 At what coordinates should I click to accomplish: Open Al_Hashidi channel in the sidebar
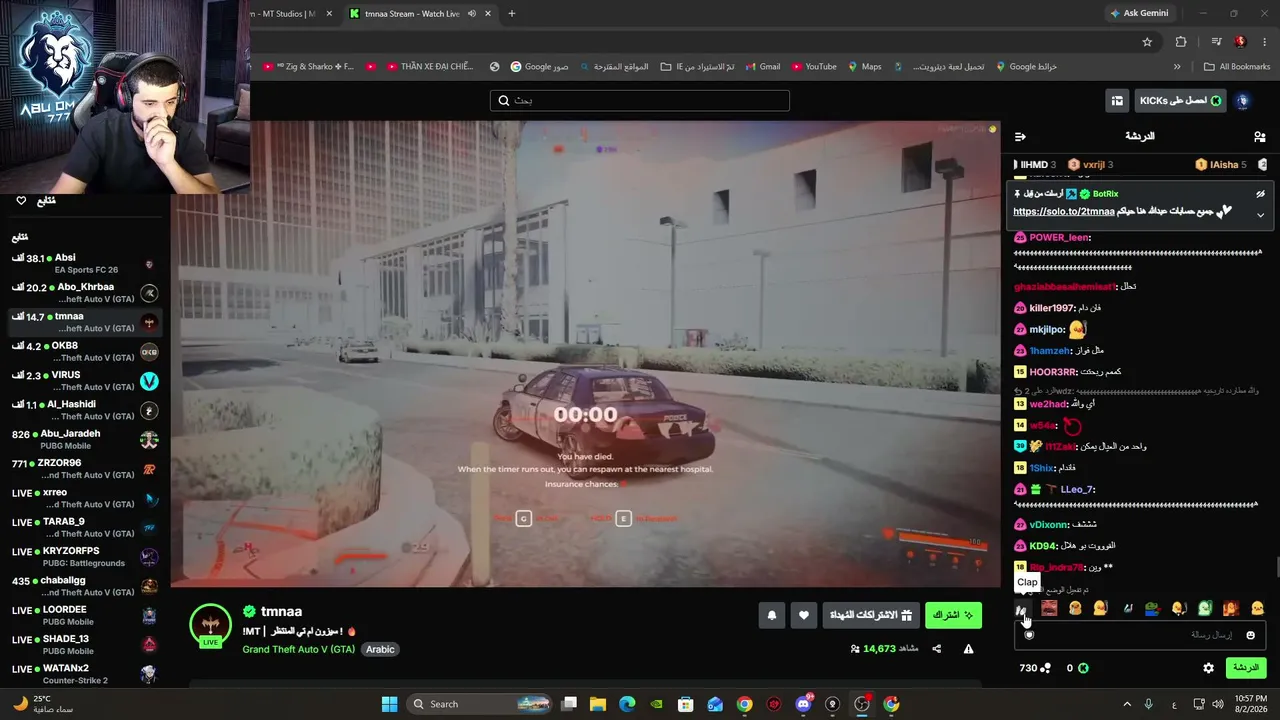84,410
